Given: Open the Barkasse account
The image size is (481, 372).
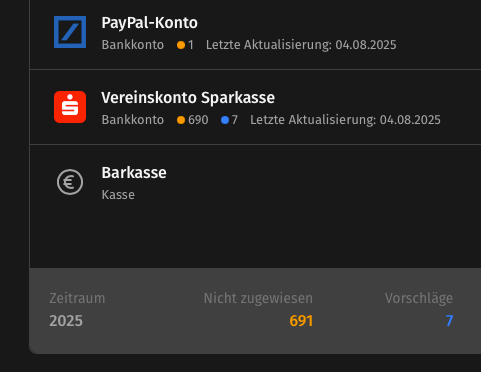Looking at the screenshot, I should [x=255, y=182].
